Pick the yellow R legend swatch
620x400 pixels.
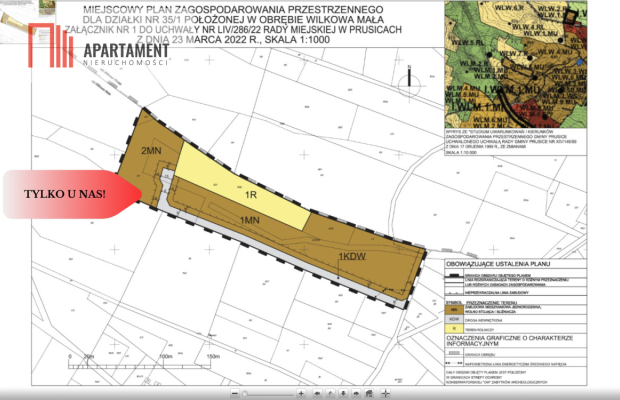(453, 328)
